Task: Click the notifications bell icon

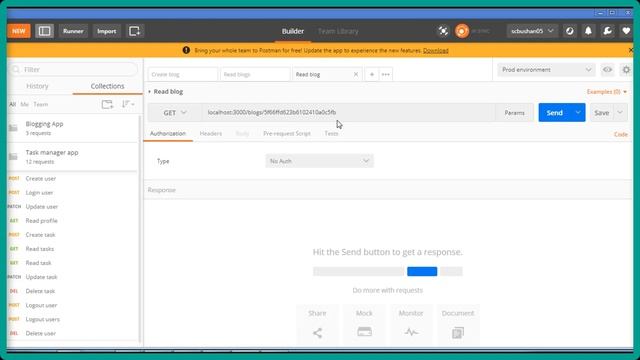Action: tap(588, 31)
